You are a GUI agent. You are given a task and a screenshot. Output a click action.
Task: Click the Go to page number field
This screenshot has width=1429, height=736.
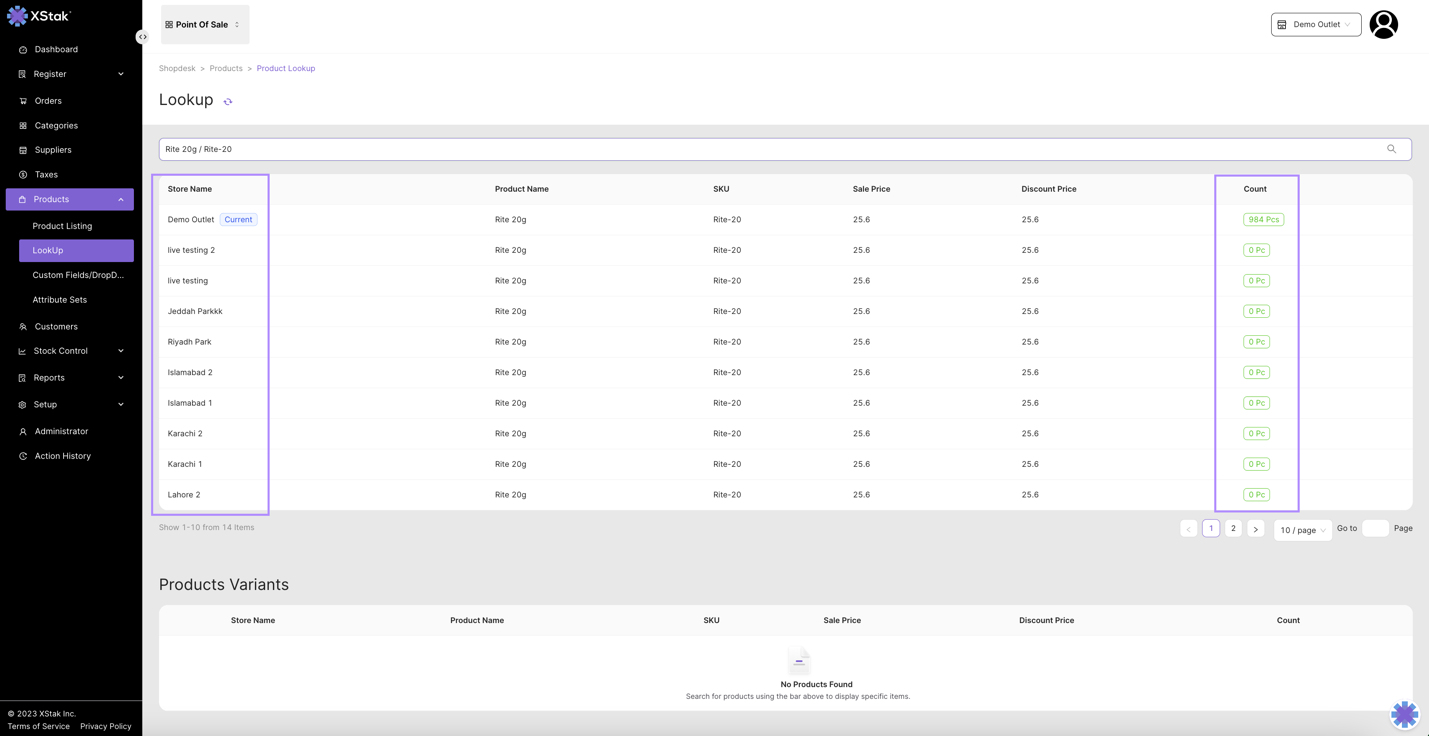click(x=1375, y=529)
